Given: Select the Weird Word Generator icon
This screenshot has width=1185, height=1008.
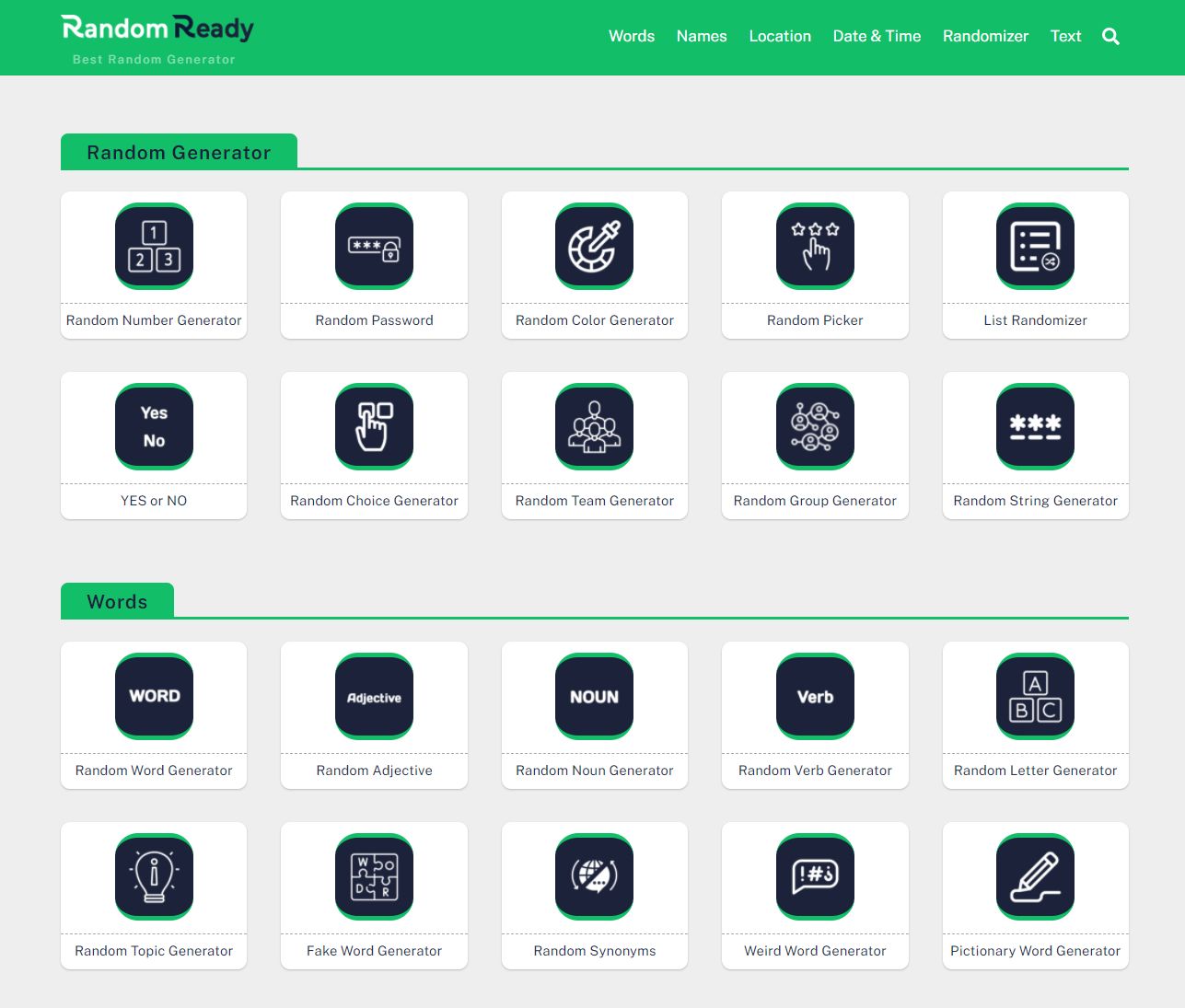Looking at the screenshot, I should click(x=815, y=876).
